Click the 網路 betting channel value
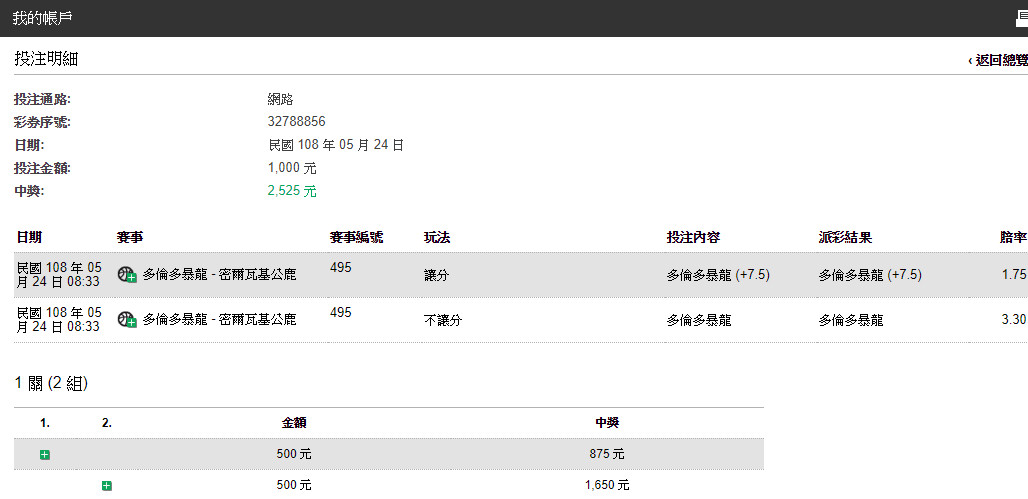1028x499 pixels. (x=280, y=99)
